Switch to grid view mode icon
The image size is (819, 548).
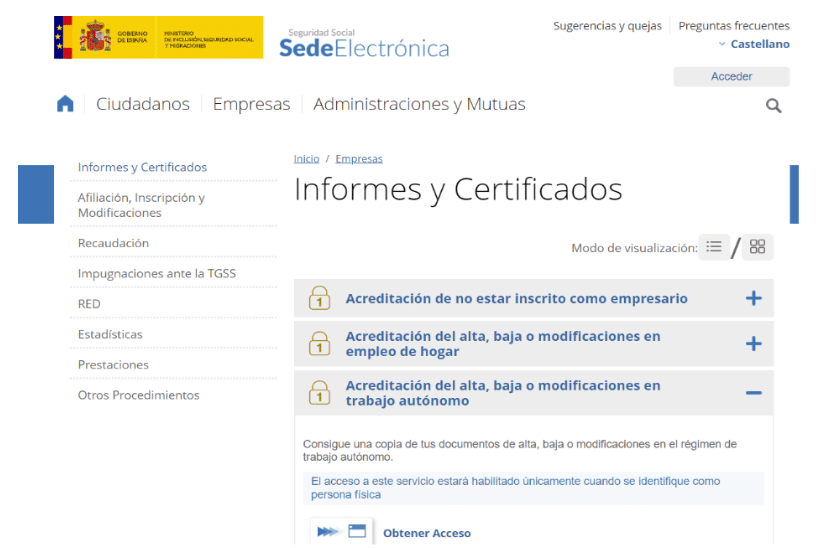[x=757, y=247]
